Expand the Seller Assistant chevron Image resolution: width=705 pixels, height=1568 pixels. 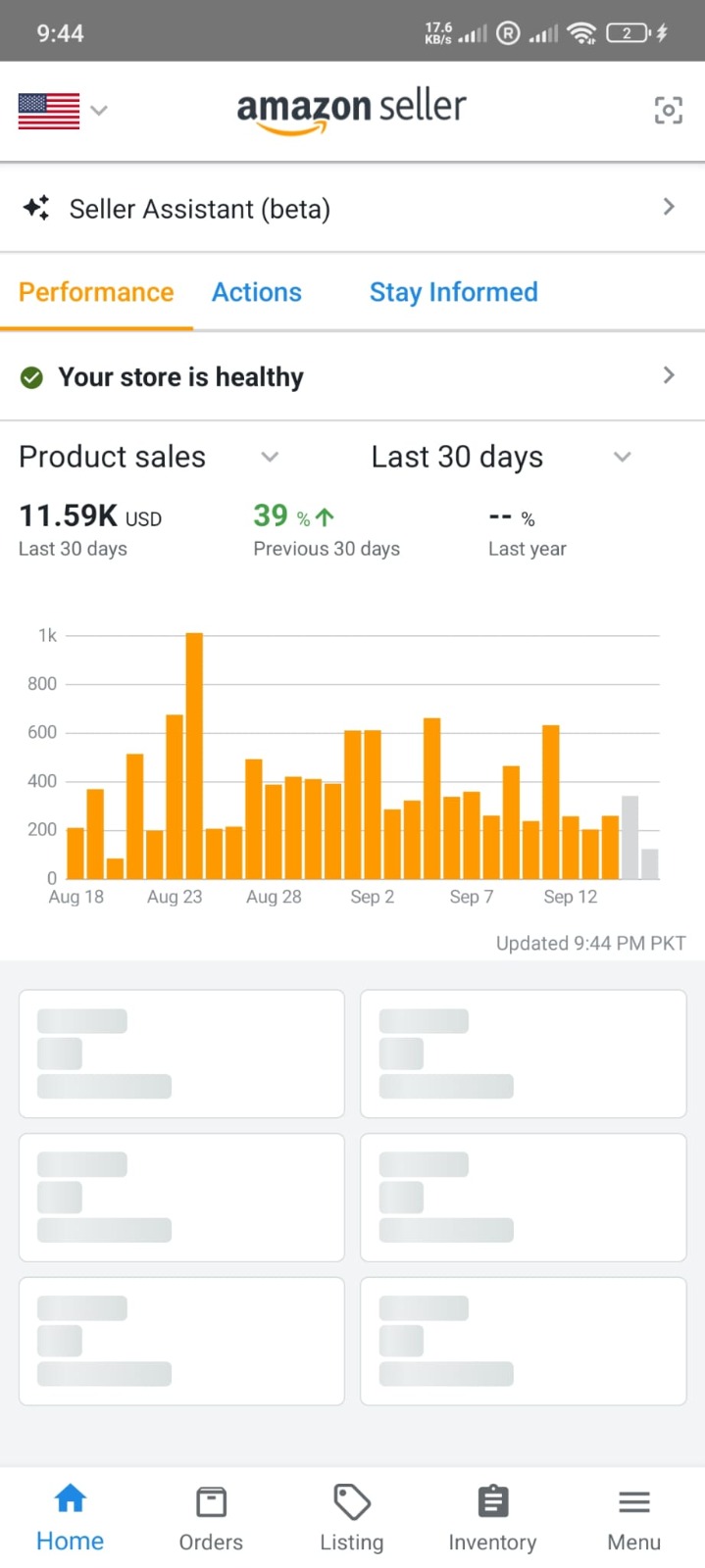pyautogui.click(x=669, y=207)
